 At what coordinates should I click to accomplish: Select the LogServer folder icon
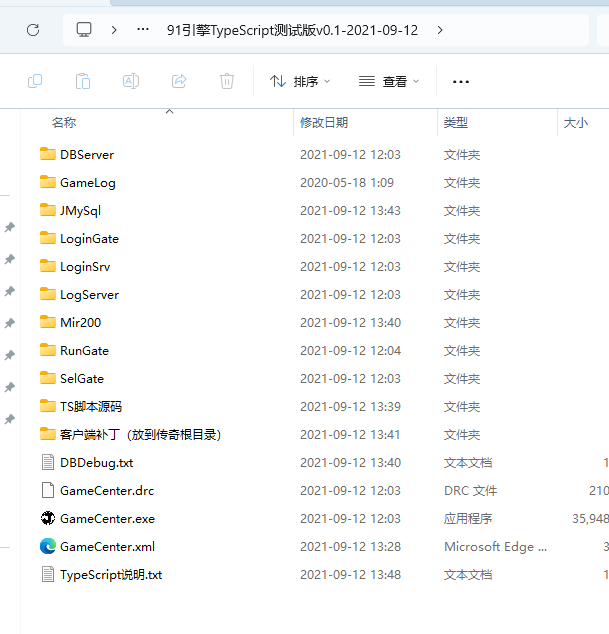(x=48, y=294)
